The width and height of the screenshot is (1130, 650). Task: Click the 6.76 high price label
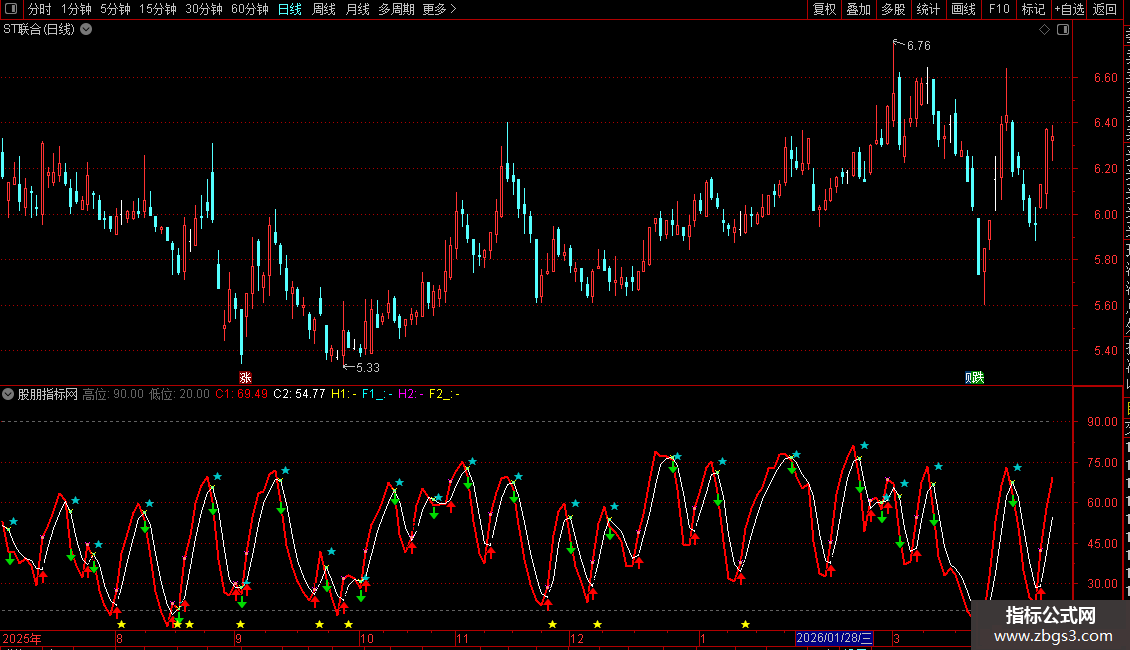tap(919, 46)
